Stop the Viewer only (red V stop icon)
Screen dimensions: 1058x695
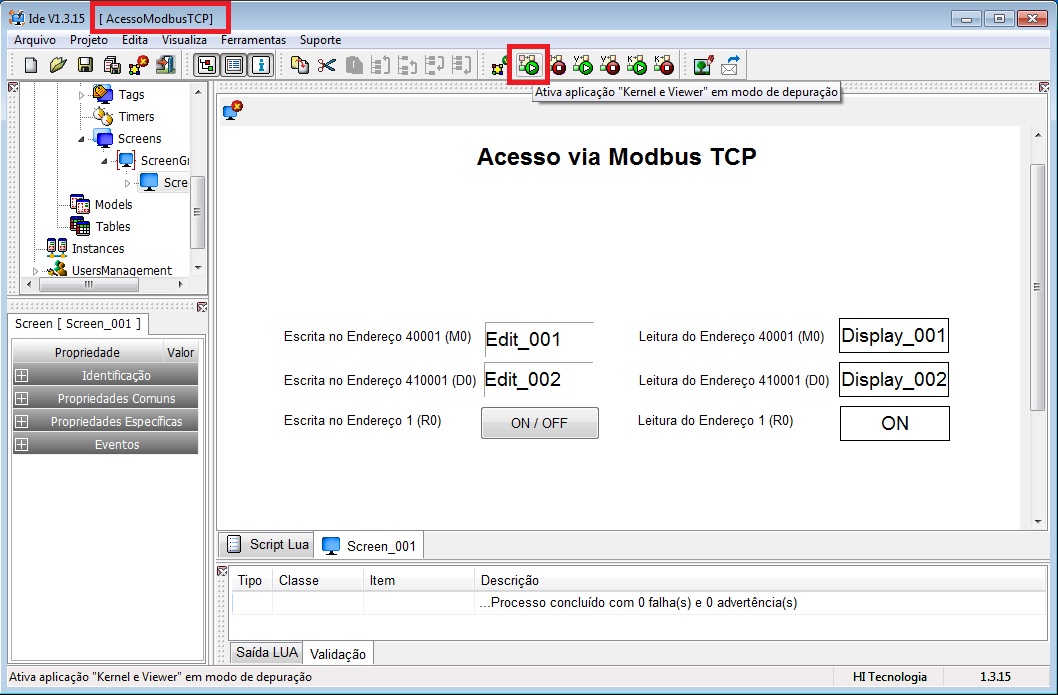click(x=610, y=65)
